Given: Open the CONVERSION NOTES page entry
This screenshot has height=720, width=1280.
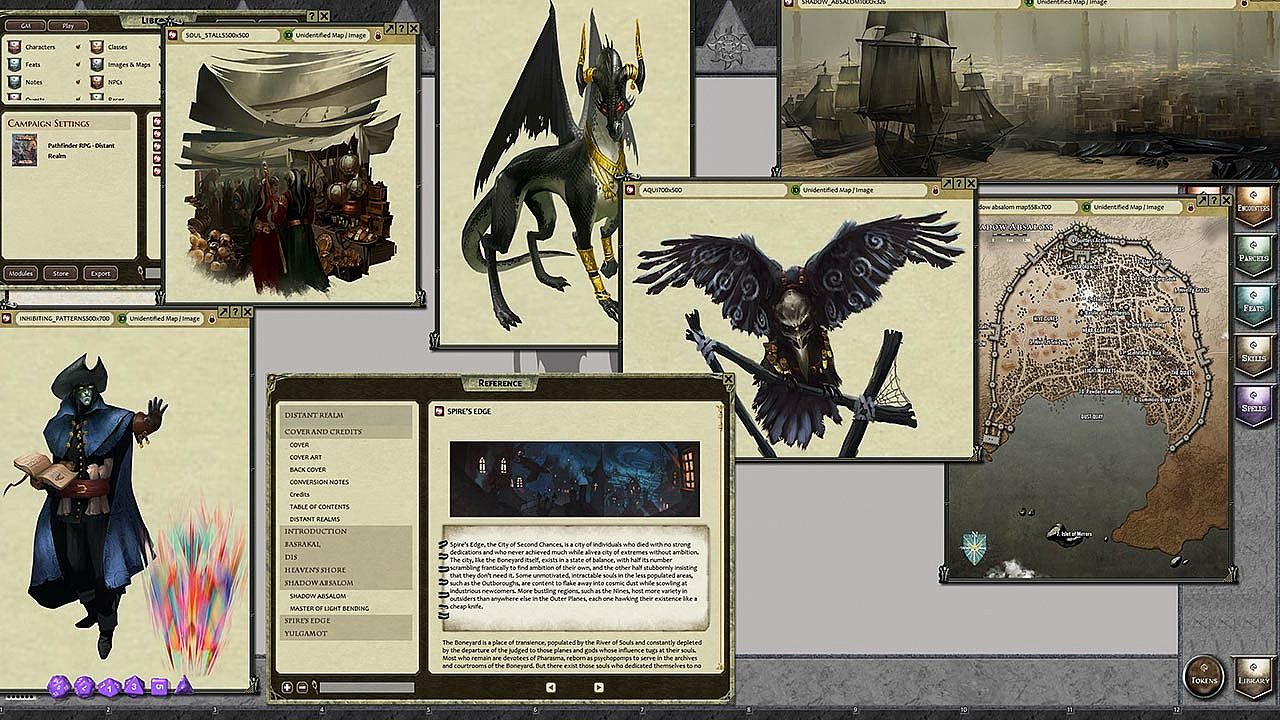Looking at the screenshot, I should 319,482.
